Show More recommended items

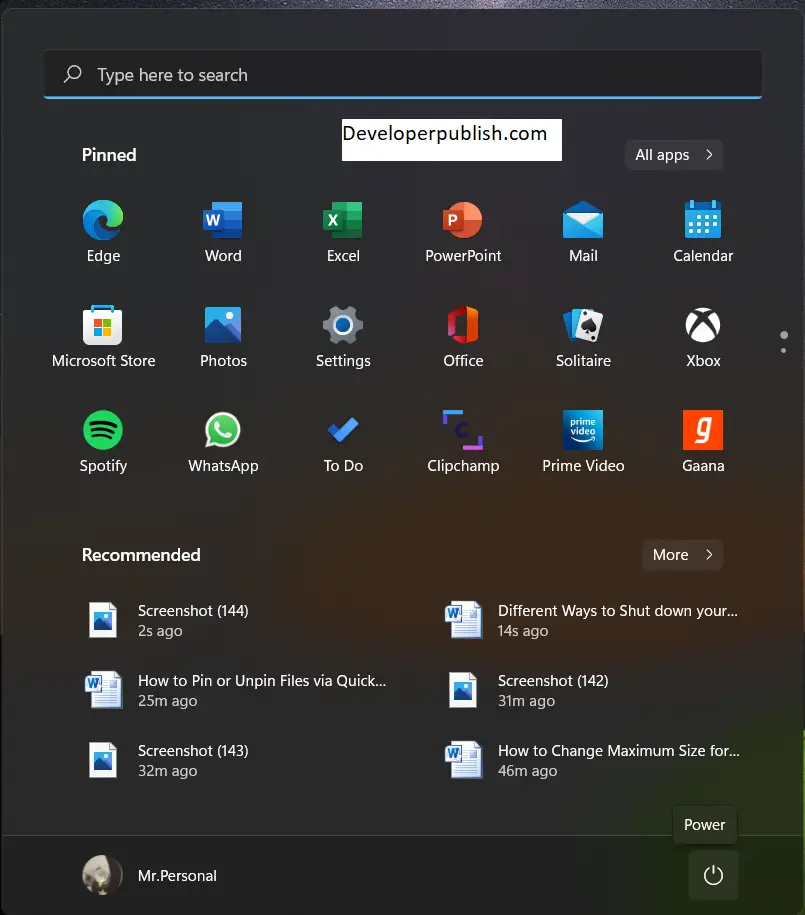(x=683, y=554)
